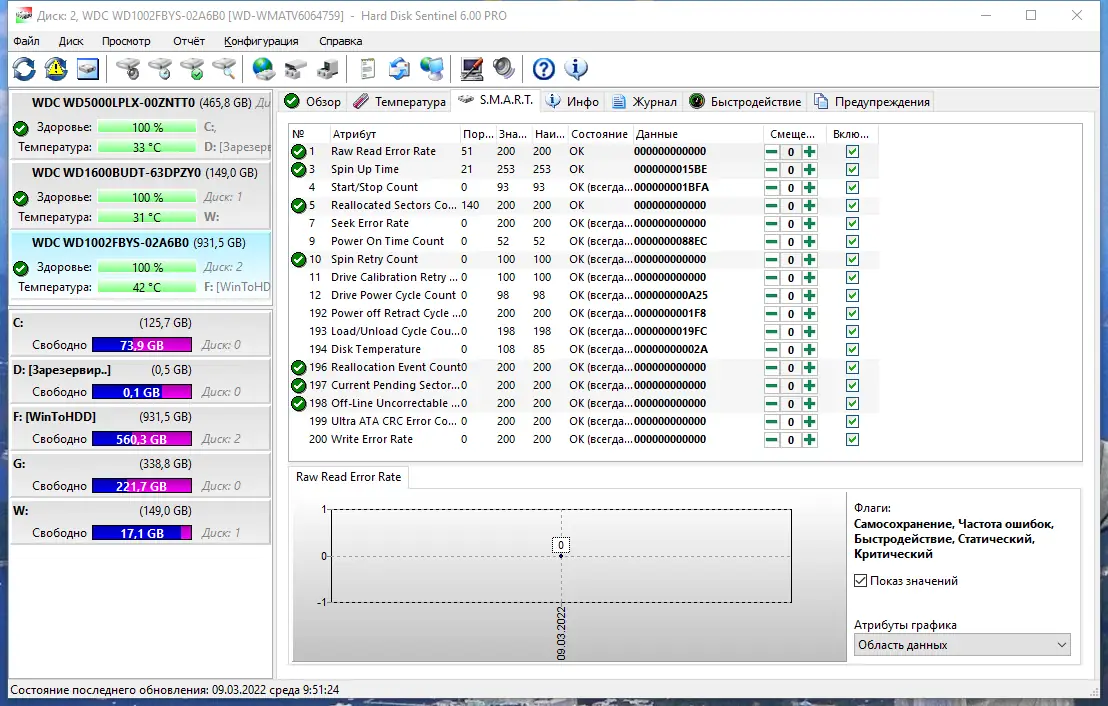
Task: Open the Атрибуты графика dropdown
Action: coord(962,645)
